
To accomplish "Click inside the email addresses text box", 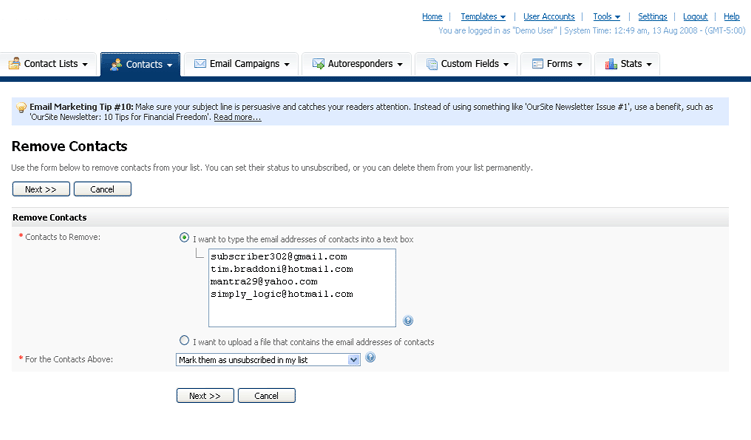I will (x=302, y=287).
